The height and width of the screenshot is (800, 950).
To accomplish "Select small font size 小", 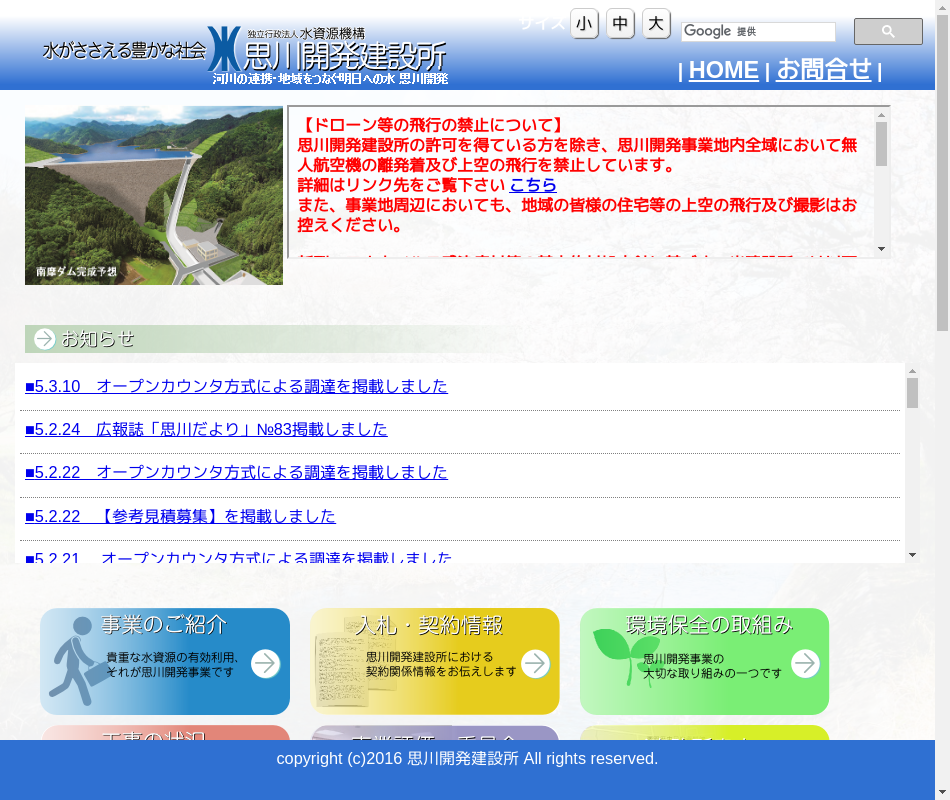I will pos(585,24).
